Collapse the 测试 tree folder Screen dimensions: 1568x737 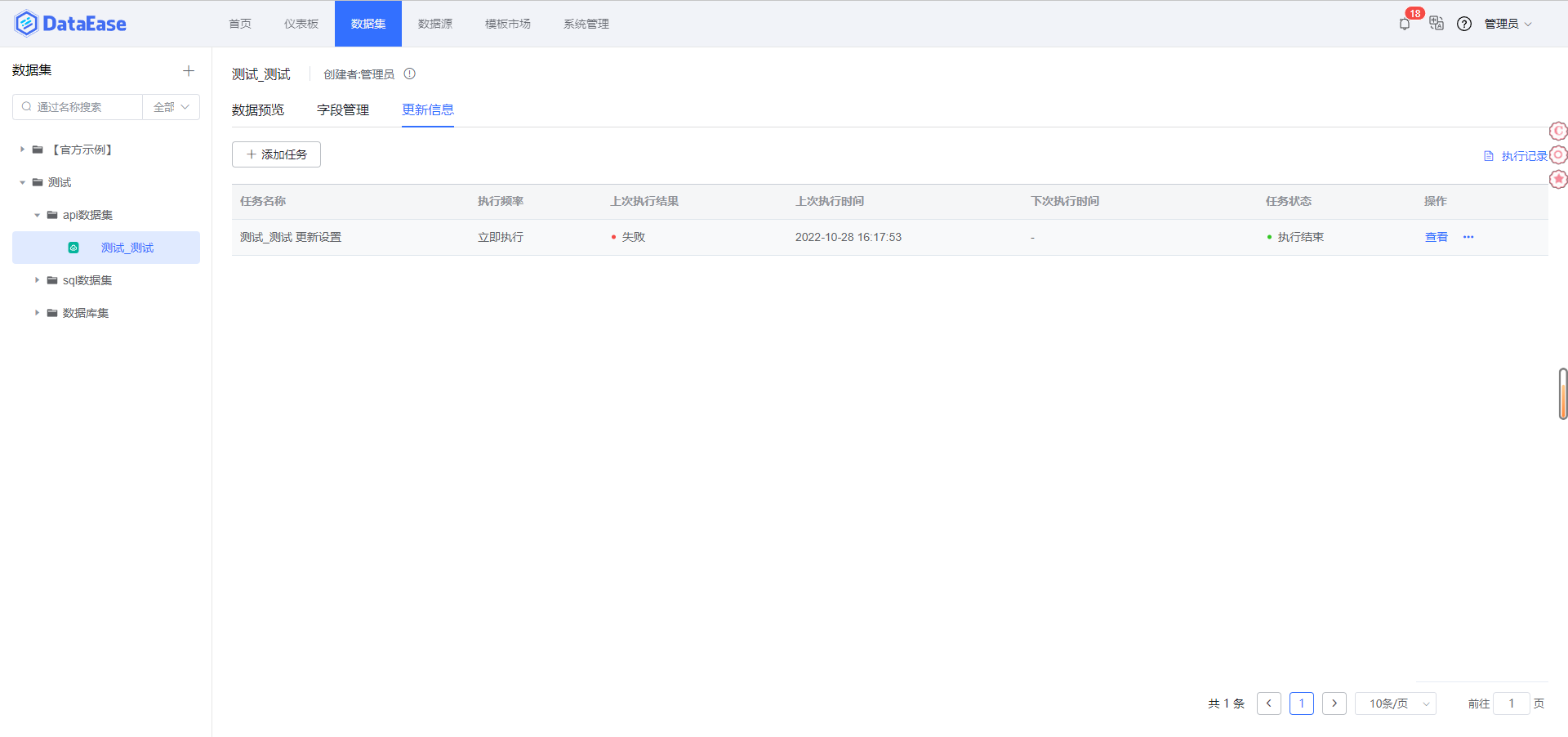(22, 182)
